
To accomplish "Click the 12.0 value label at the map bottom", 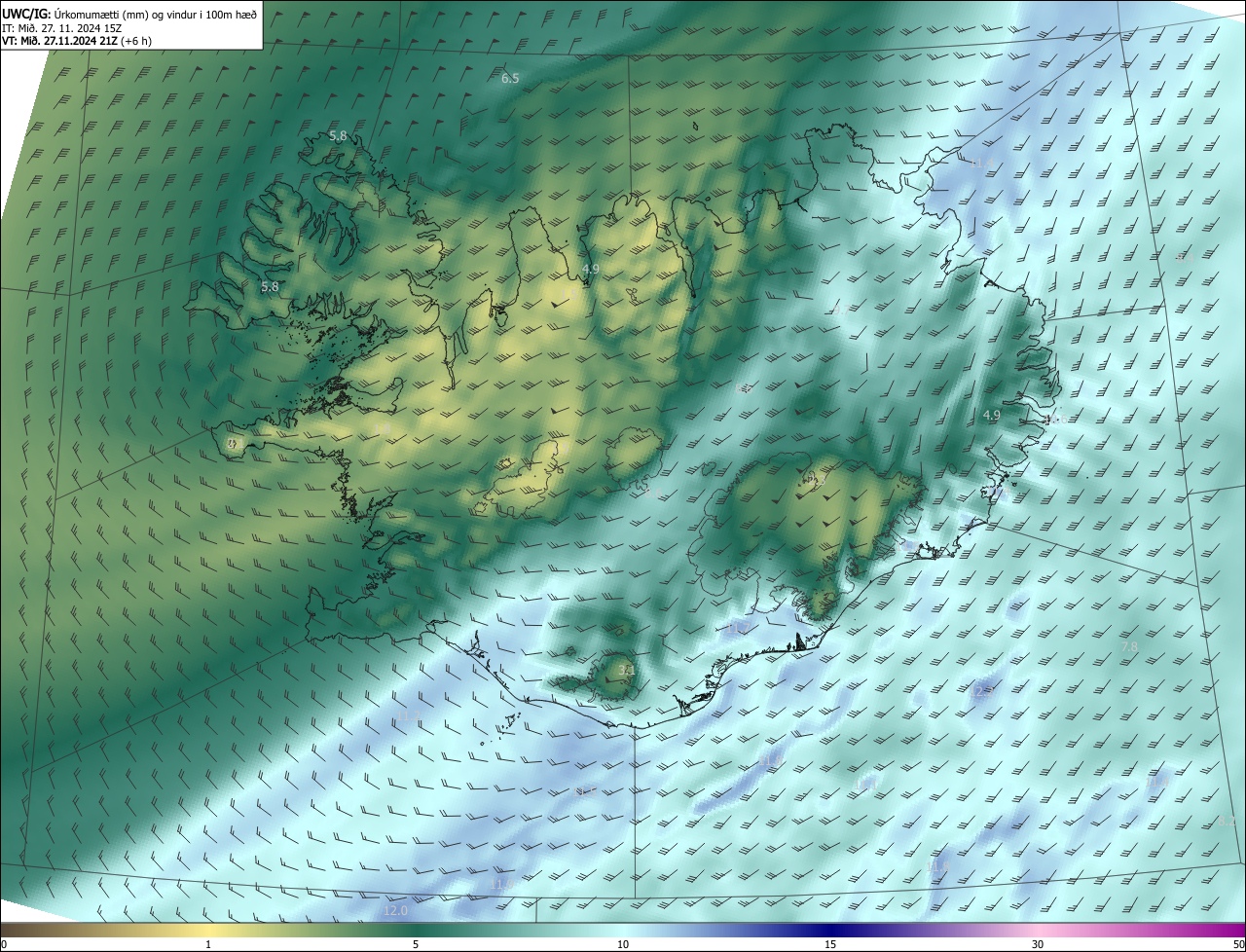I will [395, 911].
